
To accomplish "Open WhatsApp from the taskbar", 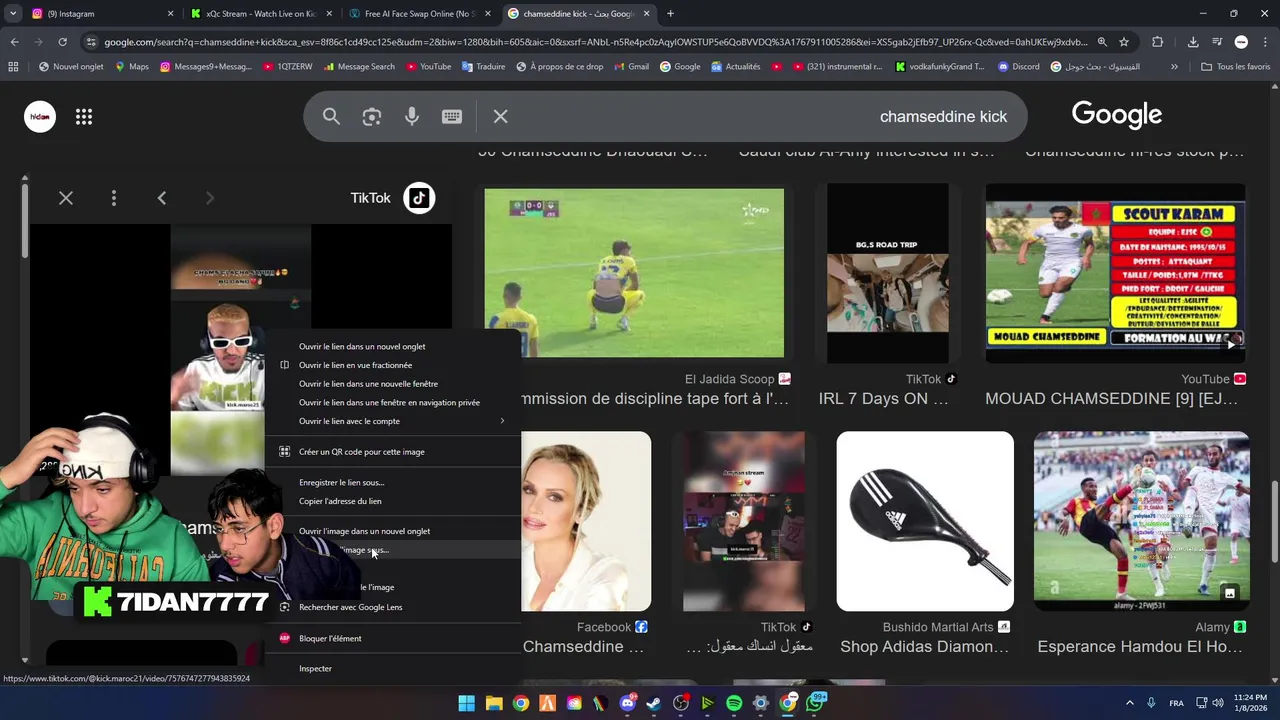I will [815, 703].
